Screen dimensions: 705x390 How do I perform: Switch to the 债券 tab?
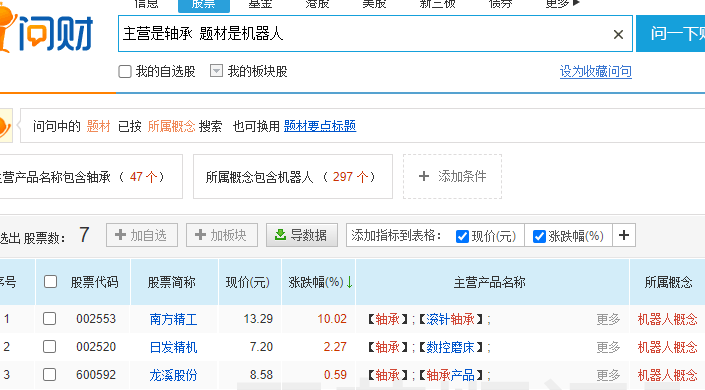[x=500, y=4]
